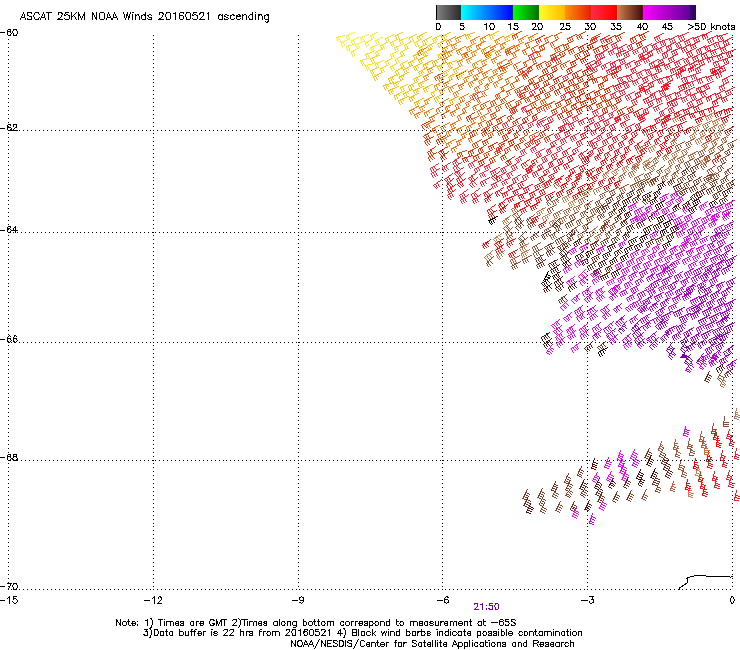This screenshot has height=650, width=740.
Task: Click the '25' value under the color legend
Action: [x=565, y=27]
